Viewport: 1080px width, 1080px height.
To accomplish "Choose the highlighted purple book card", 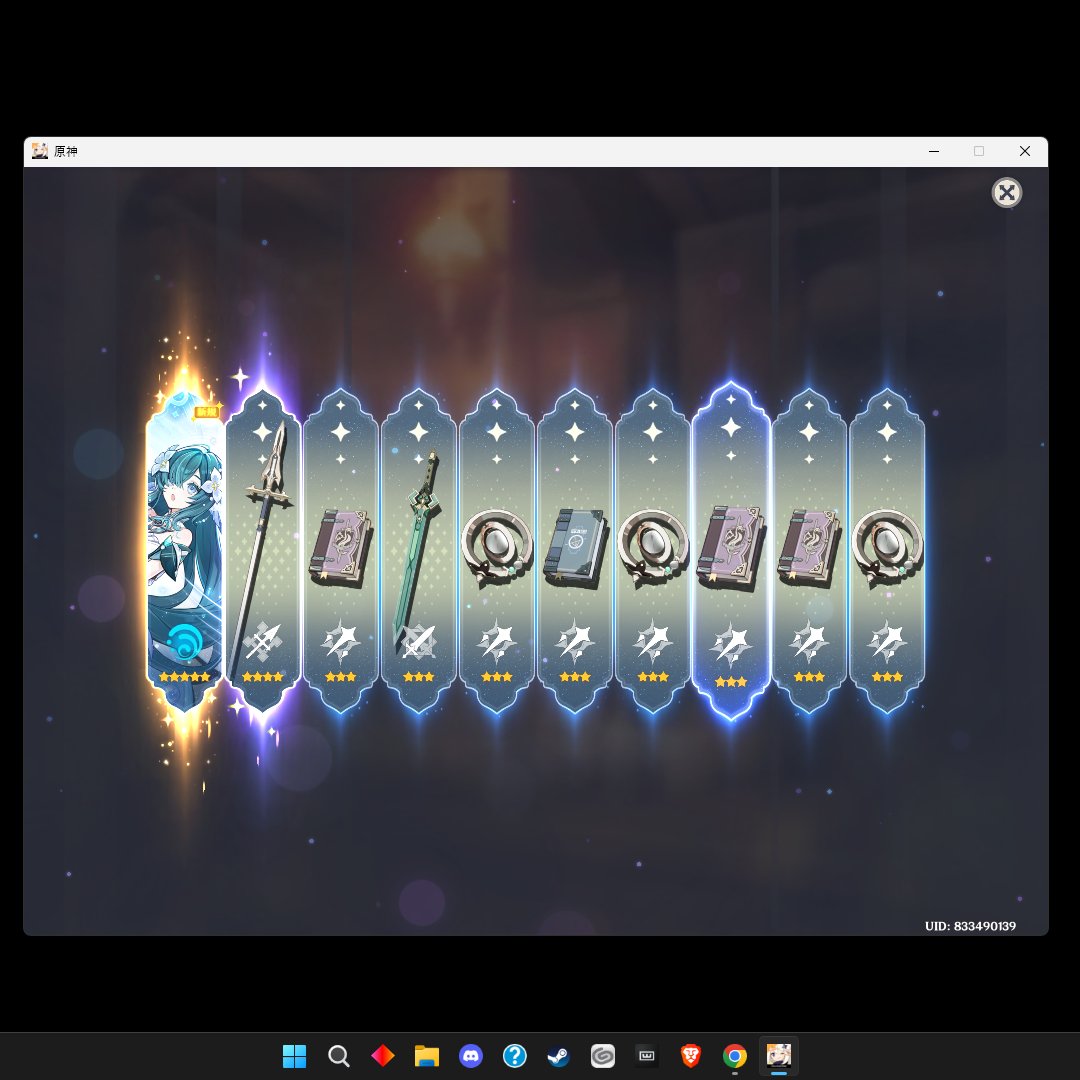I will [731, 551].
